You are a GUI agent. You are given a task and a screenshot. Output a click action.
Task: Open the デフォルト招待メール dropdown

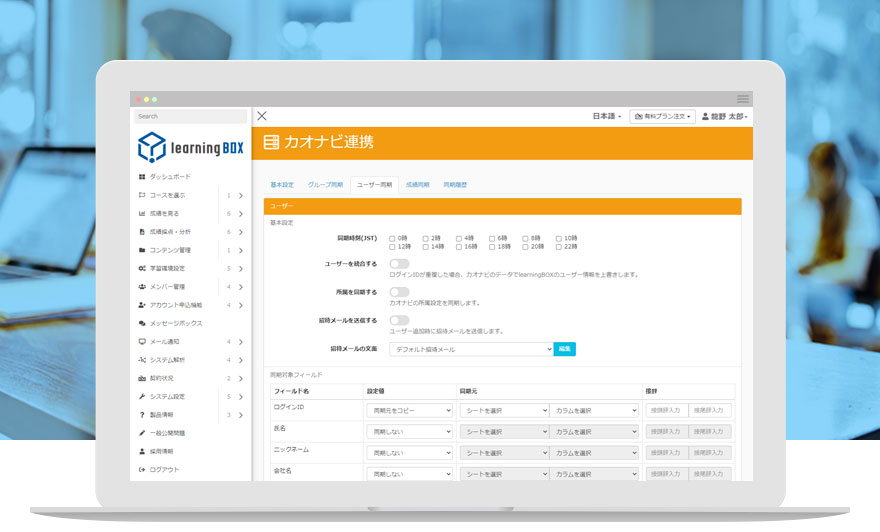(x=470, y=349)
